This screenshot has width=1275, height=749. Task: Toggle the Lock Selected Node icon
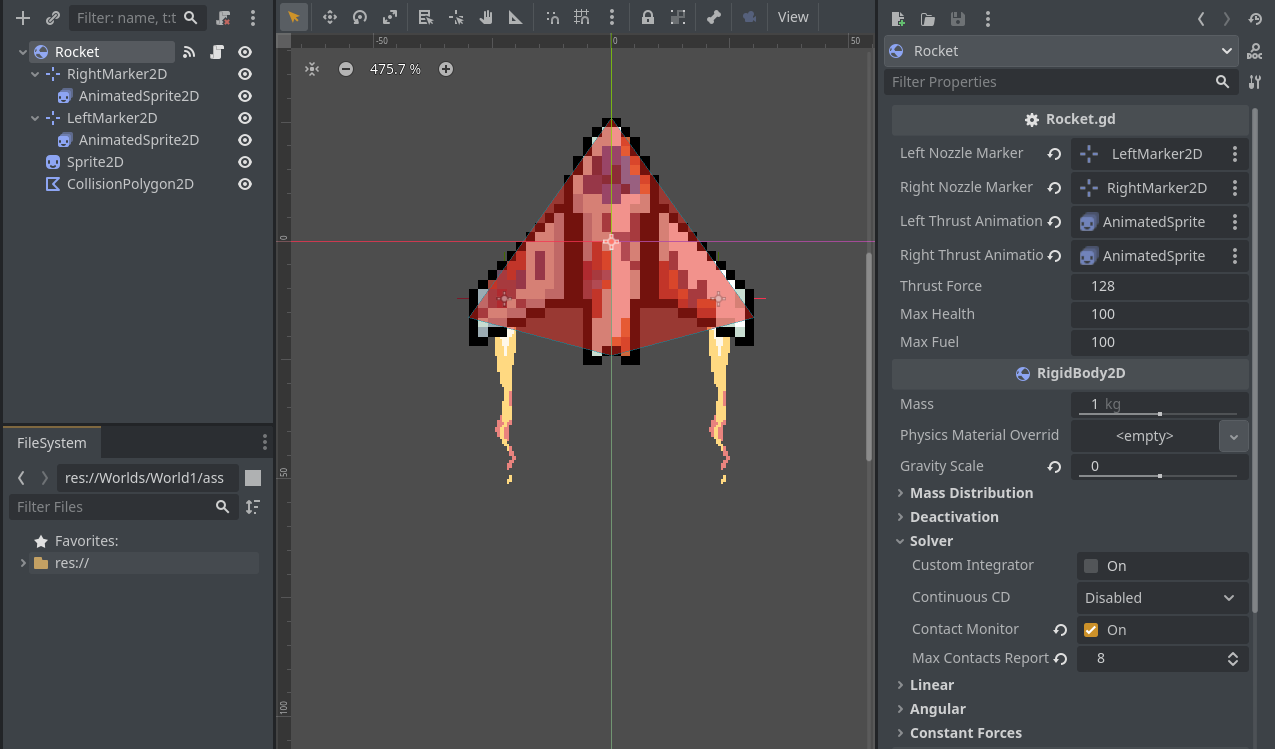click(x=648, y=17)
